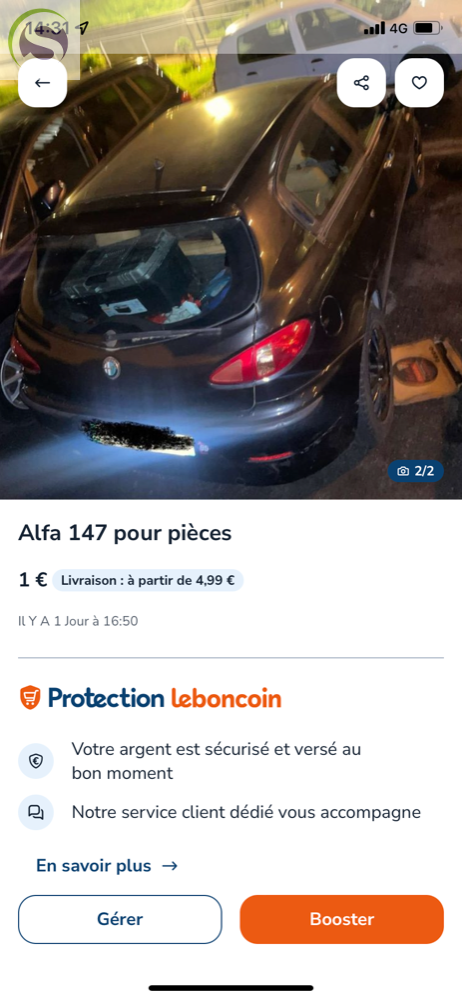Click the orange Booster button
The image size is (462, 1000).
341,919
